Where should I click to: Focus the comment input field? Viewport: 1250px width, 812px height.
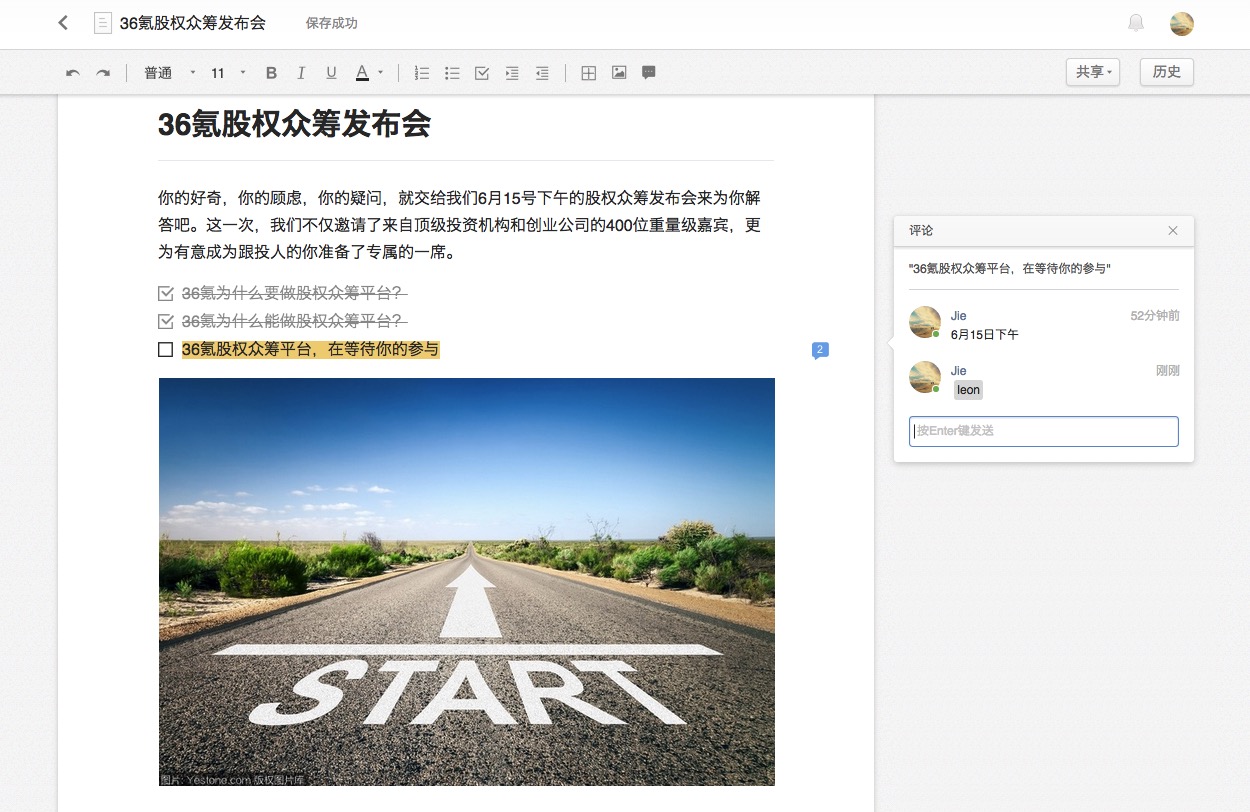pos(1043,431)
